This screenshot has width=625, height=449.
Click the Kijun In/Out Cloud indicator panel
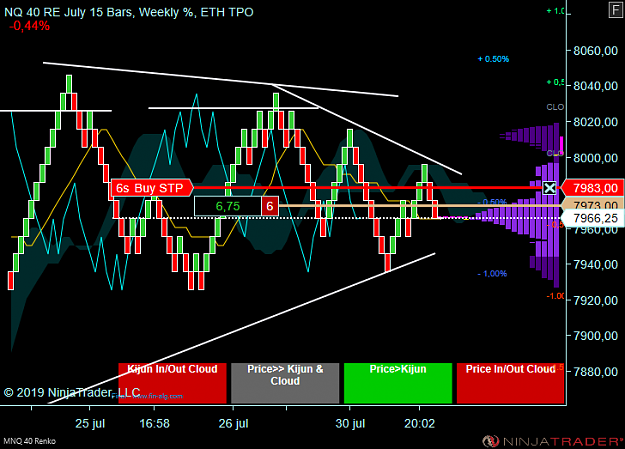172,383
